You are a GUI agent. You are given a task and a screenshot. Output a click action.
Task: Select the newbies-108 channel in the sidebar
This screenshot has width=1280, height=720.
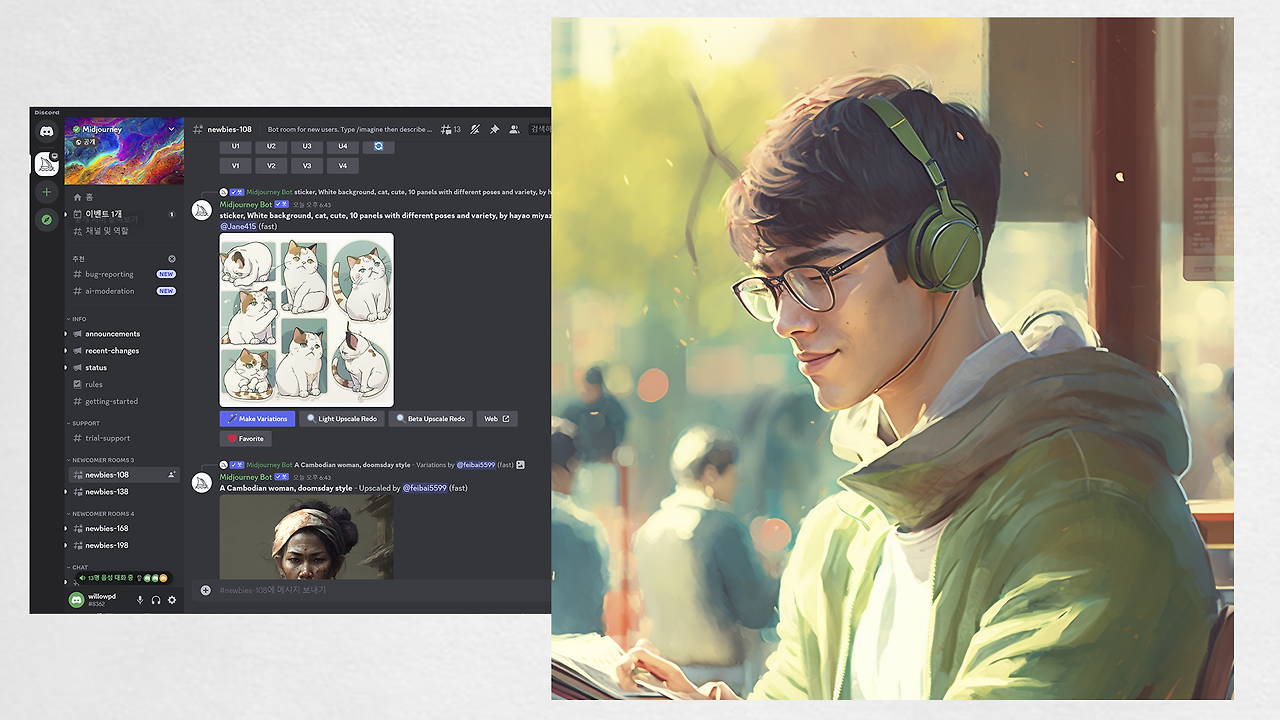coord(124,475)
